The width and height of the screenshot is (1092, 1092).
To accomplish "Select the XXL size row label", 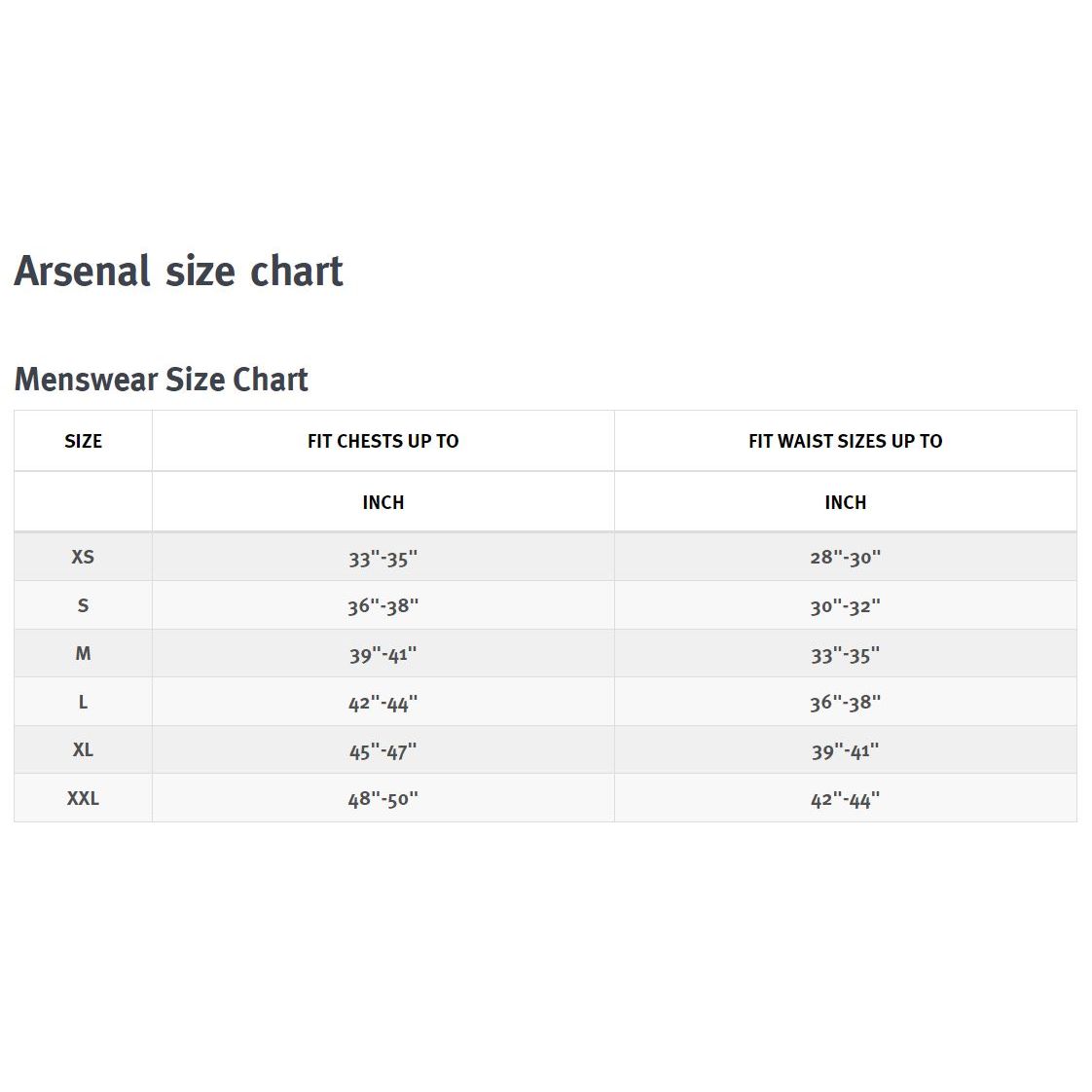I will pos(83,798).
